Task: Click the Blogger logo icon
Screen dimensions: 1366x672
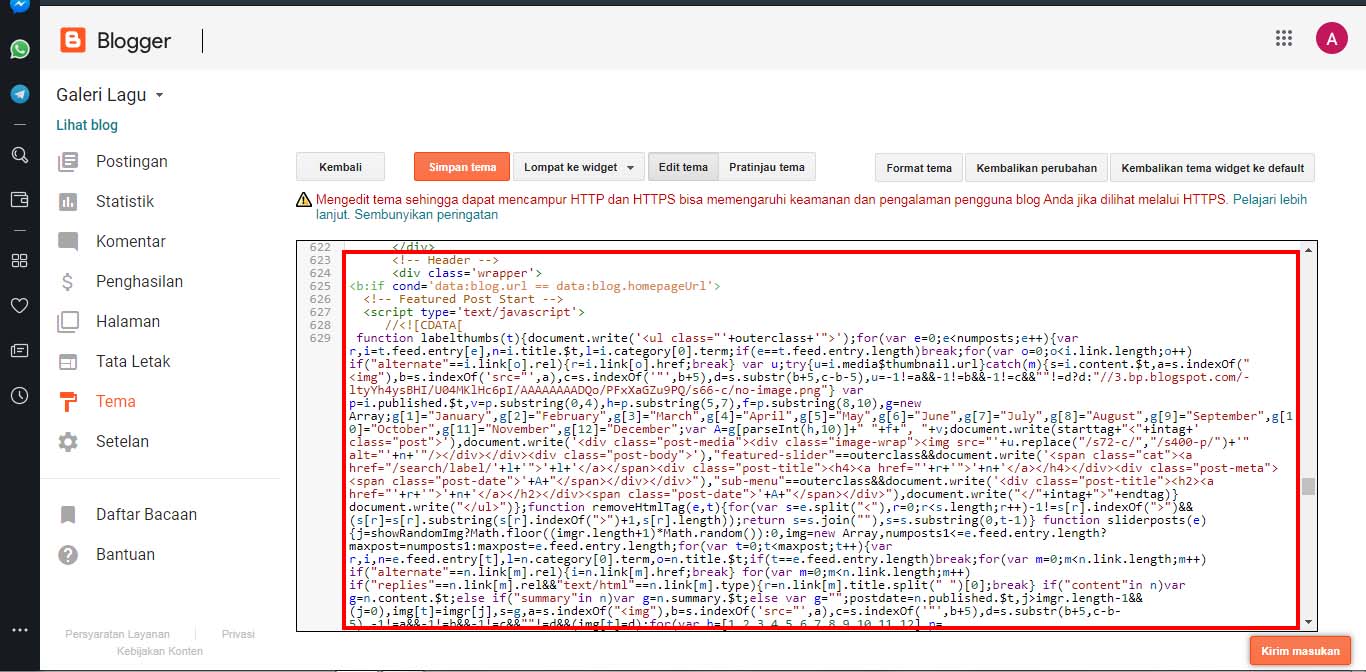Action: coord(73,40)
